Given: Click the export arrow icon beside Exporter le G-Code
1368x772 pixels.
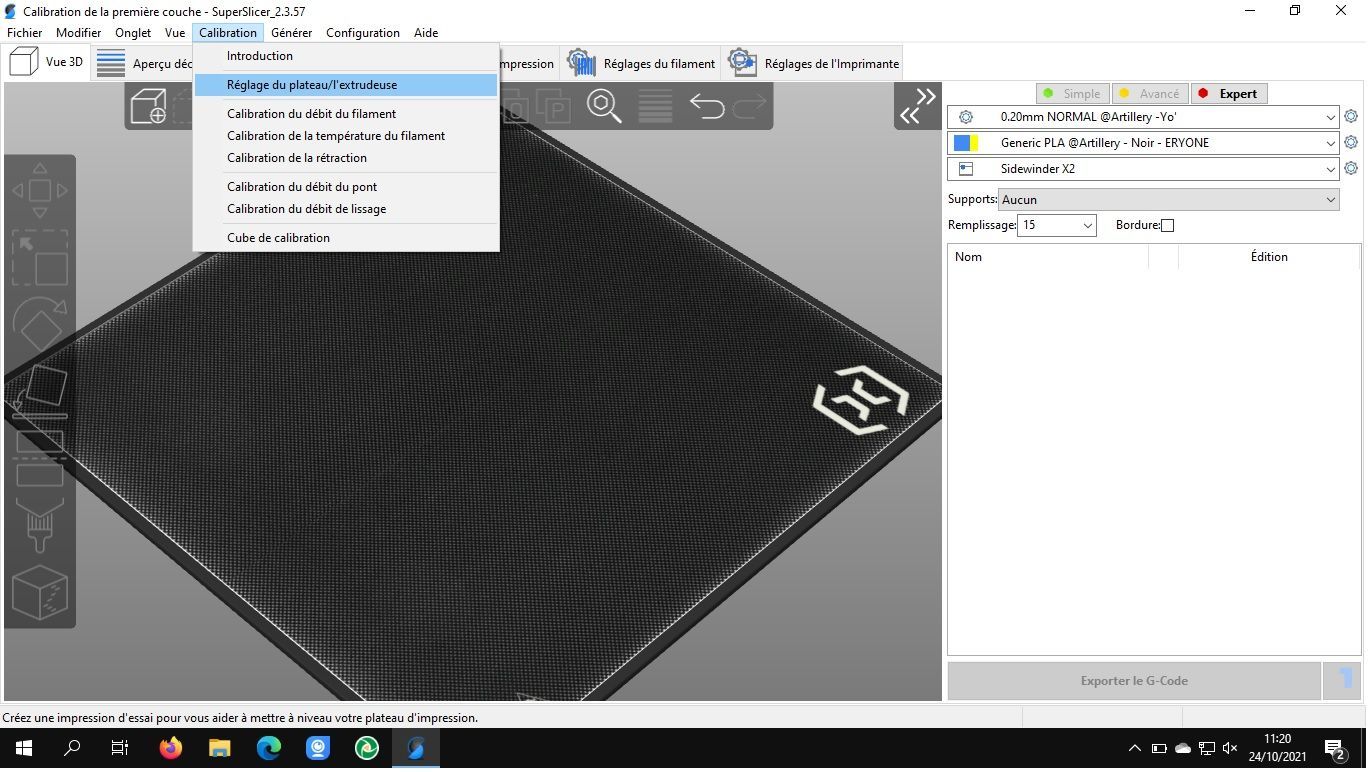Looking at the screenshot, I should [1342, 681].
